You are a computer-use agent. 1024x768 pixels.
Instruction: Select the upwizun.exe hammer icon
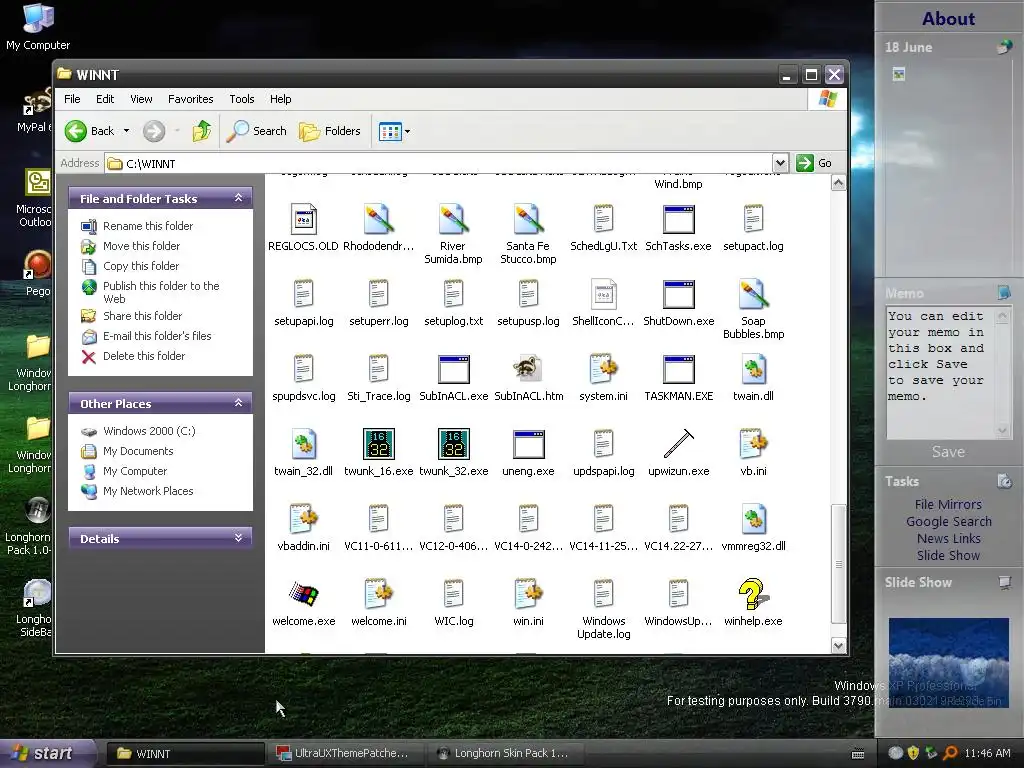pyautogui.click(x=679, y=444)
